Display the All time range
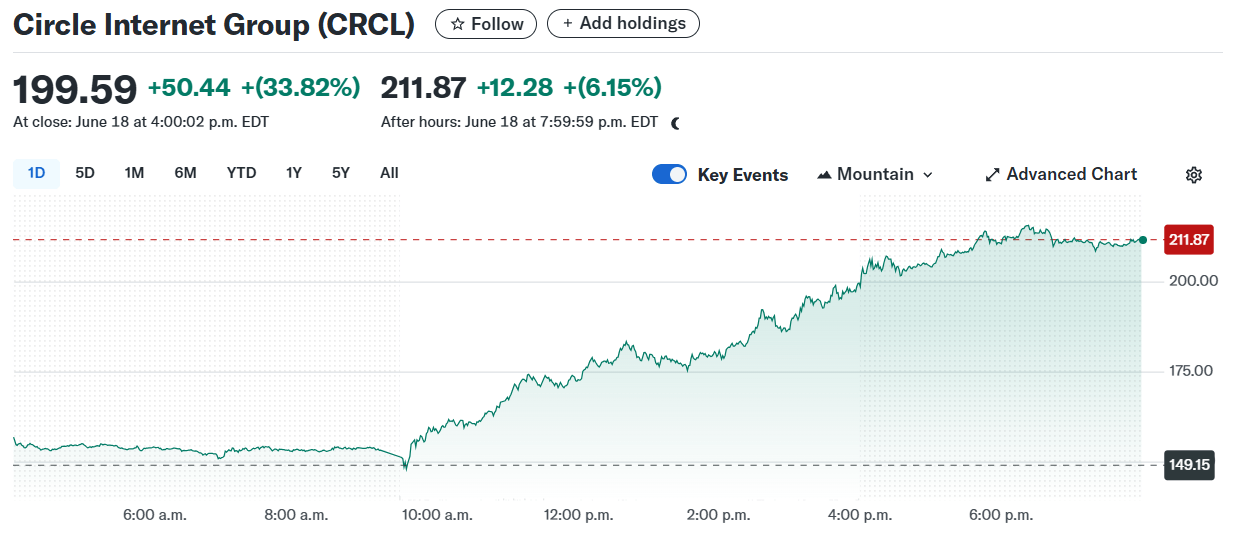 tap(389, 173)
